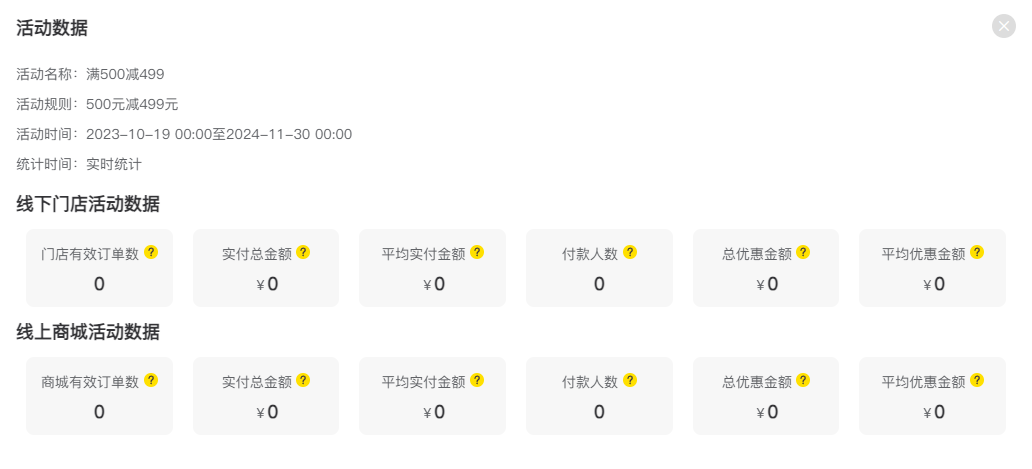Show help for offline 总优惠金额
1032x469 pixels.
click(x=803, y=252)
